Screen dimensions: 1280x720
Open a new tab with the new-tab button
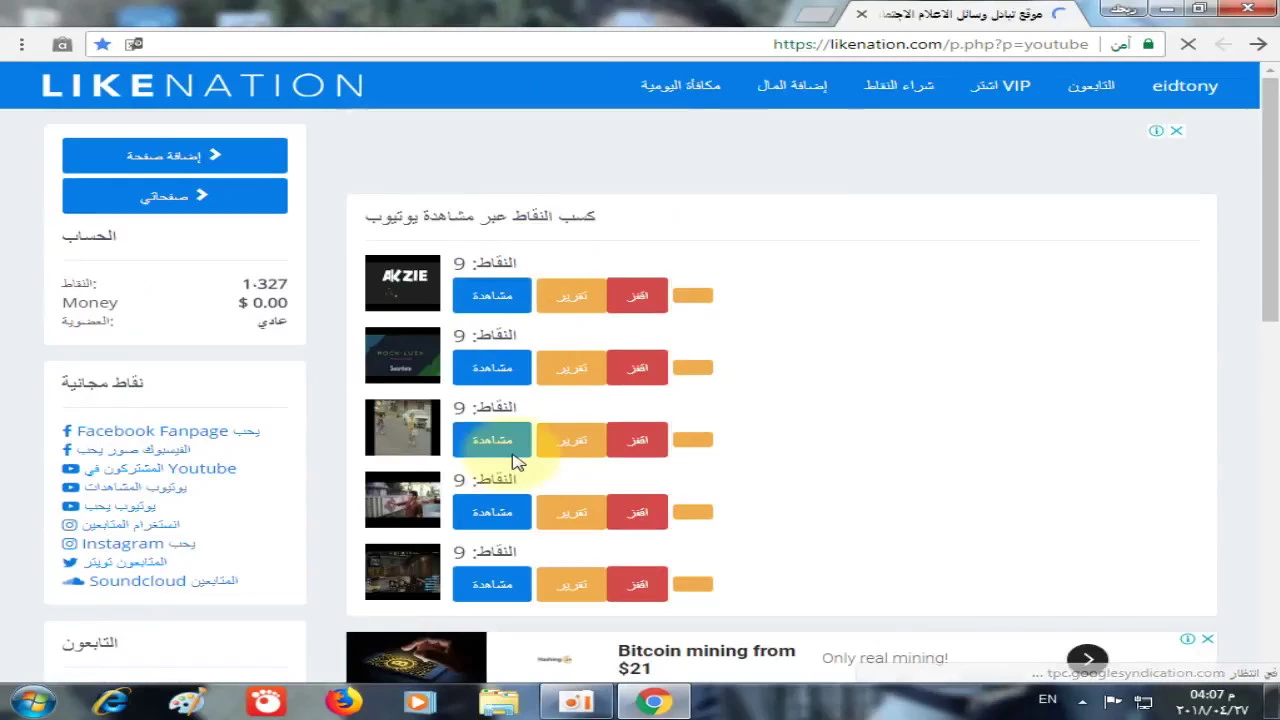pos(816,14)
